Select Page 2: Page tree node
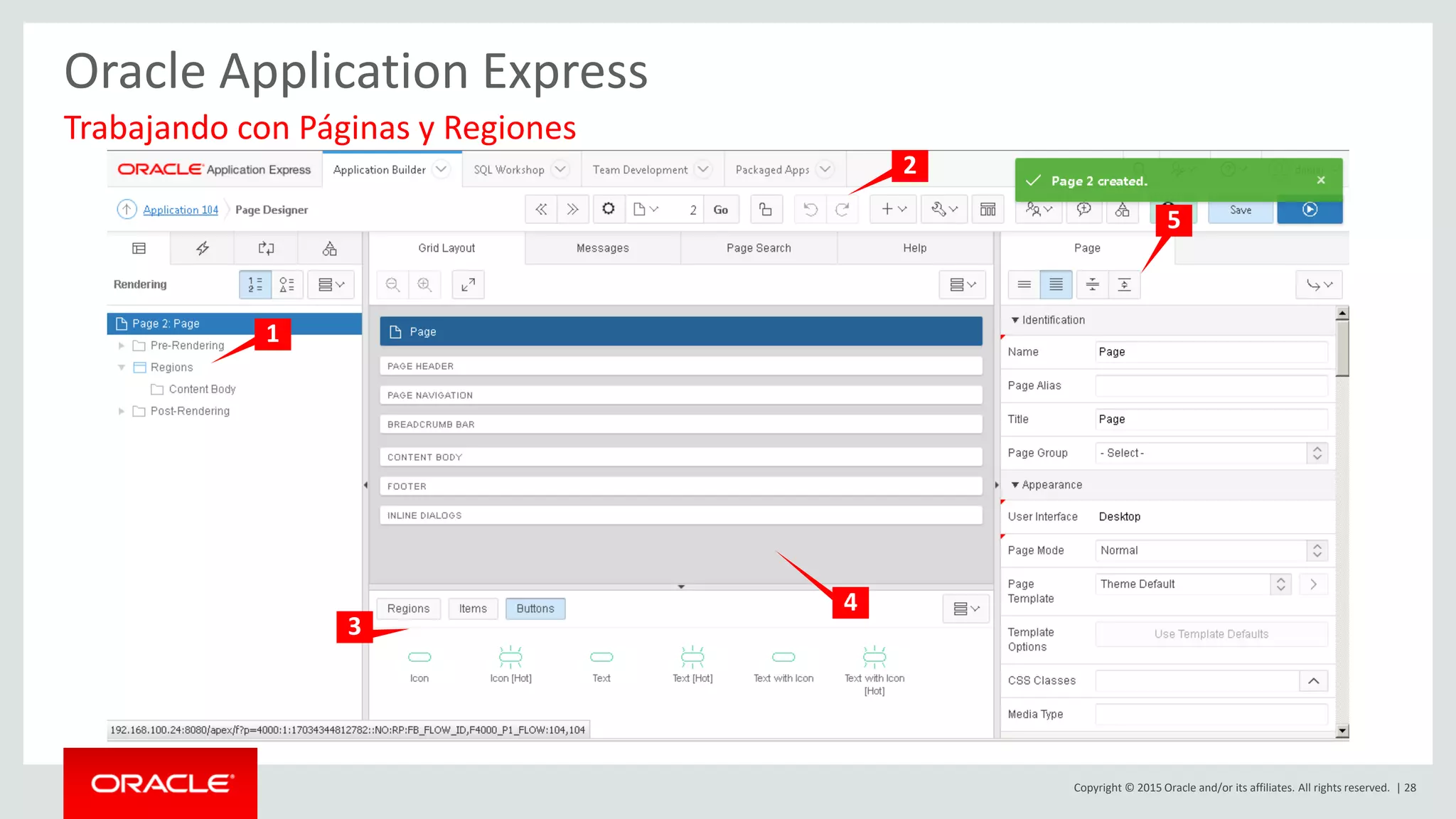 click(x=235, y=323)
